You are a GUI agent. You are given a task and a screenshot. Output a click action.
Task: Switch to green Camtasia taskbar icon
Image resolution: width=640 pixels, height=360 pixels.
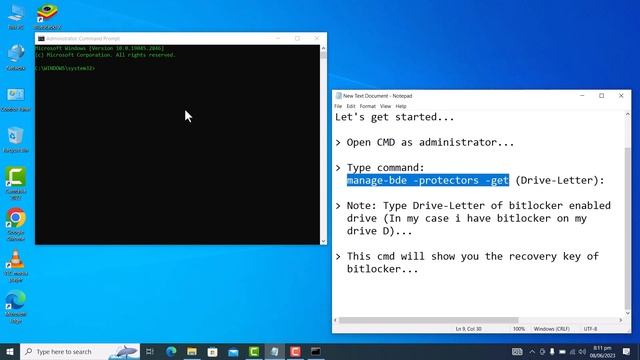(x=254, y=351)
